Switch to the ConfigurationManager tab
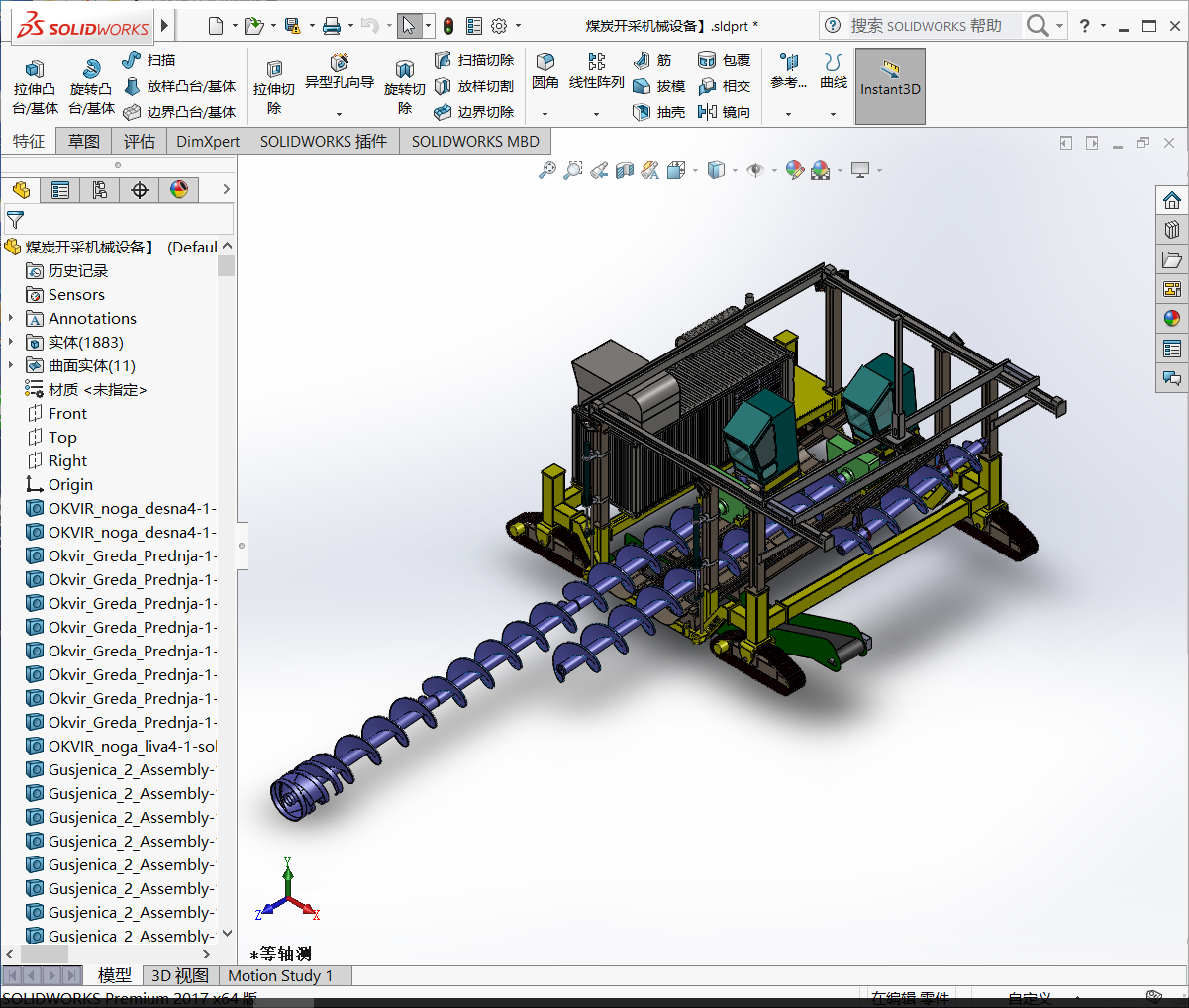1189x1008 pixels. tap(100, 189)
